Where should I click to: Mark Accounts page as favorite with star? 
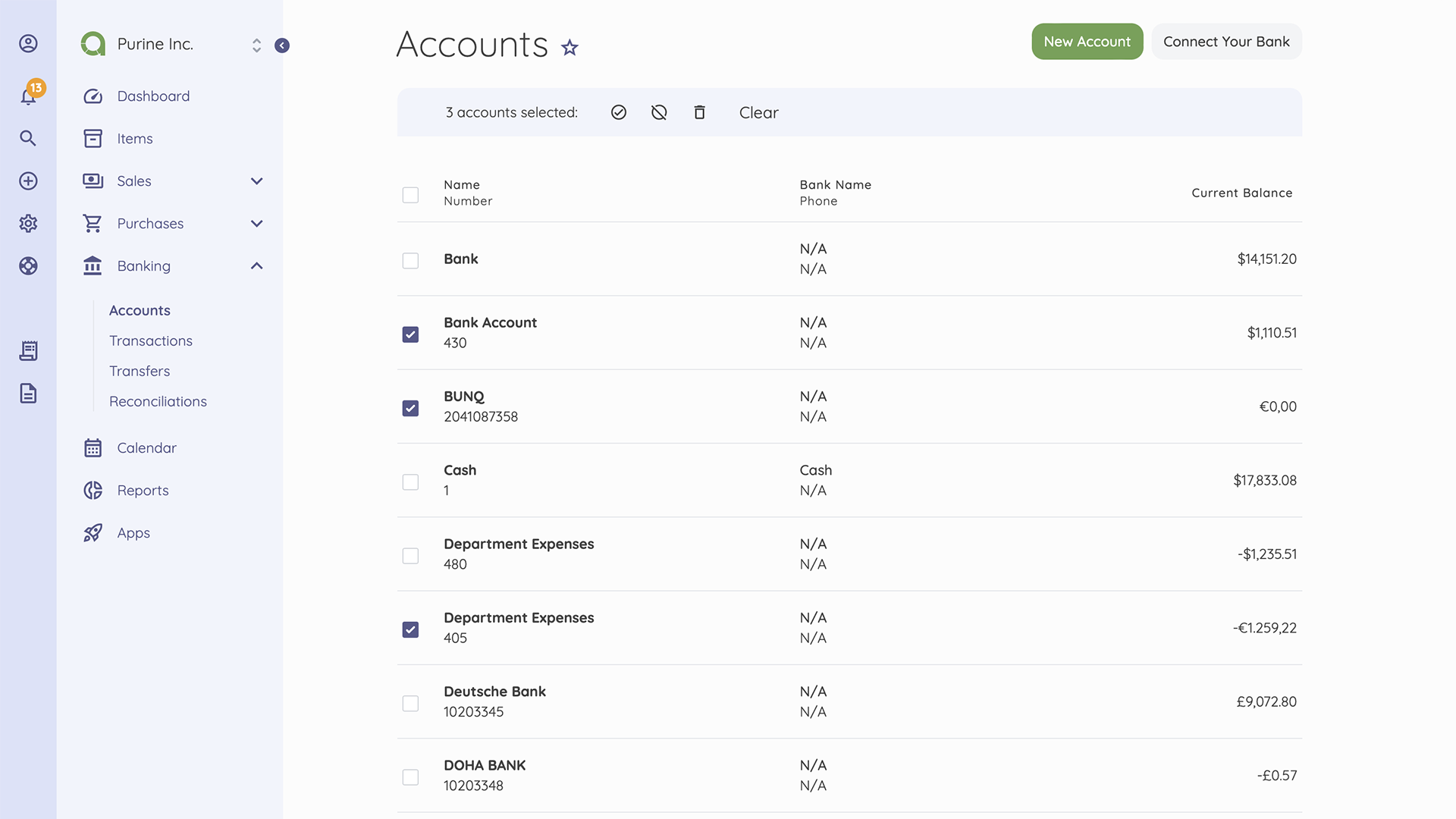(x=570, y=48)
